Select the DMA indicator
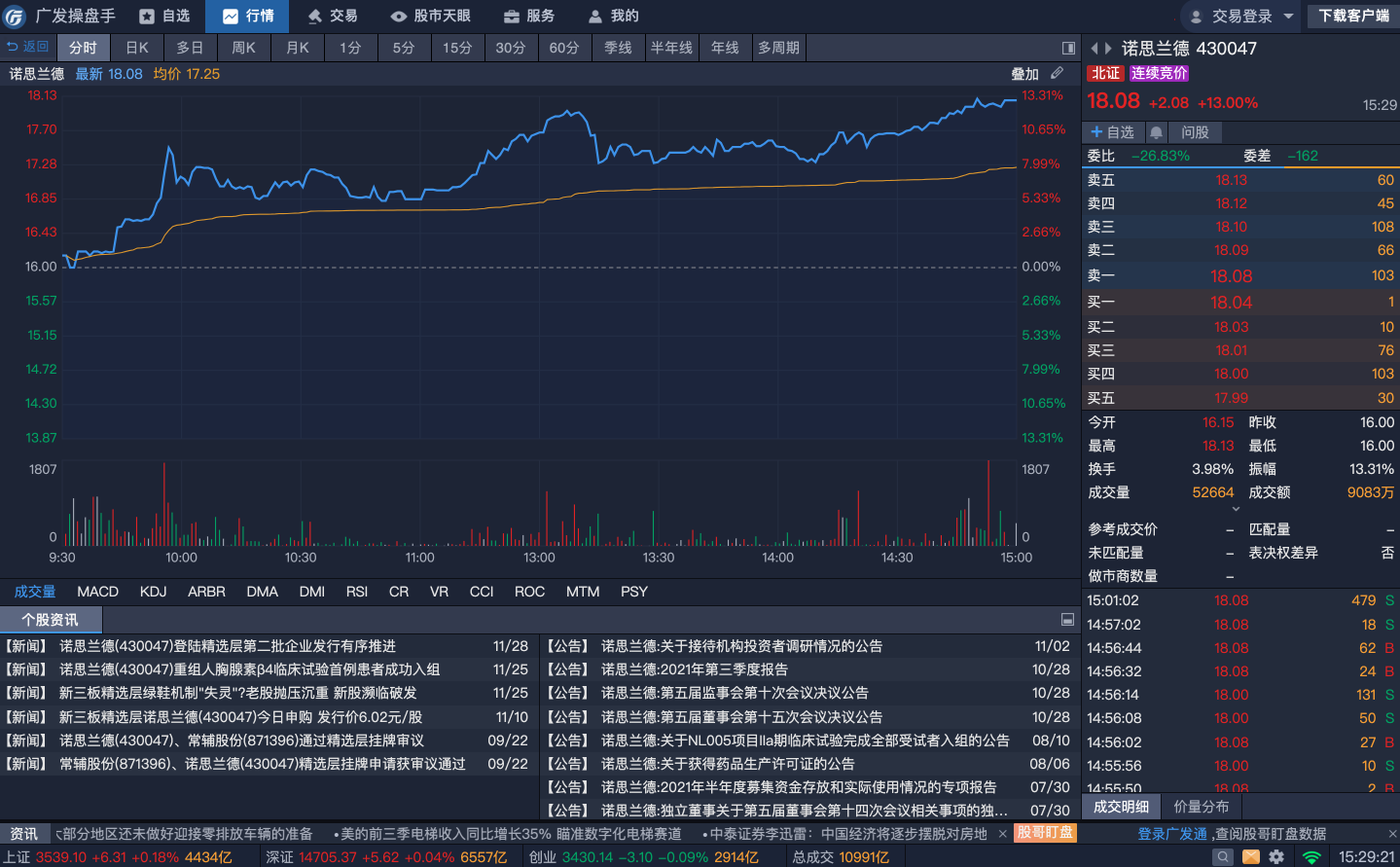Viewport: 1400px width, 867px height. (x=263, y=592)
